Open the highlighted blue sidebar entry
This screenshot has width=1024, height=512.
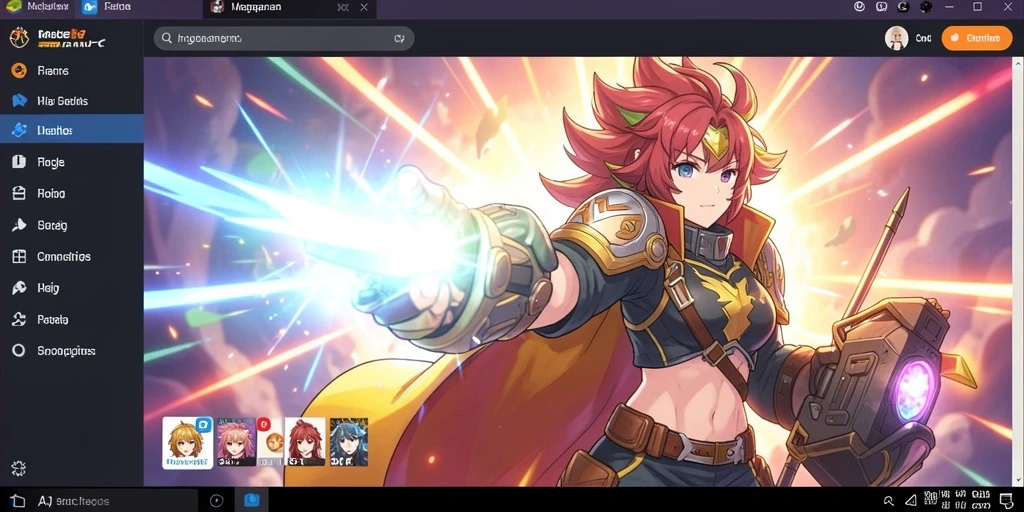(x=72, y=130)
